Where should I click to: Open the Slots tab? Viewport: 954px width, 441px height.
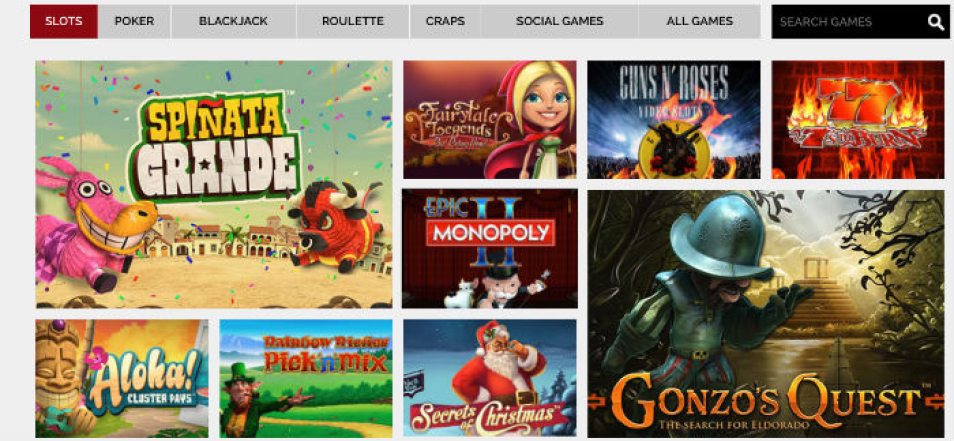(64, 21)
